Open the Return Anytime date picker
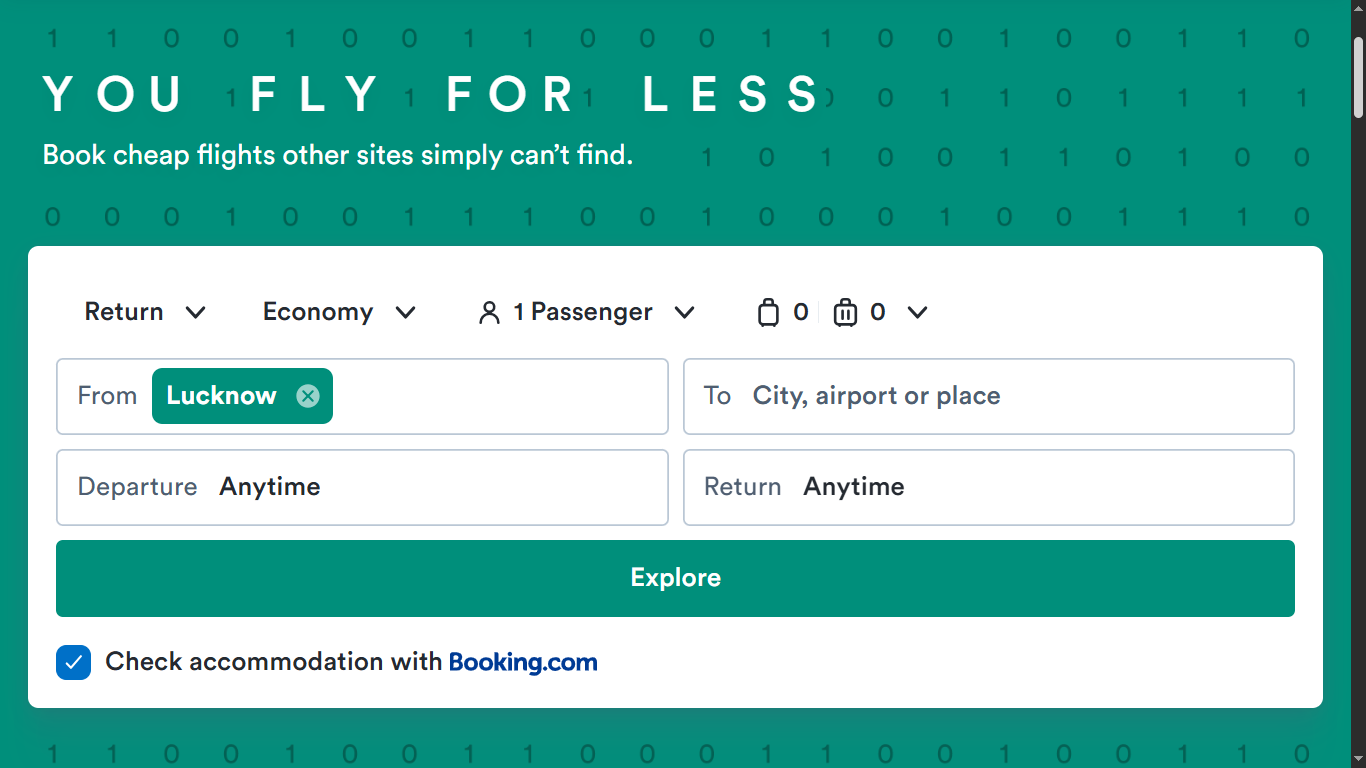This screenshot has height=768, width=1366. pos(989,487)
